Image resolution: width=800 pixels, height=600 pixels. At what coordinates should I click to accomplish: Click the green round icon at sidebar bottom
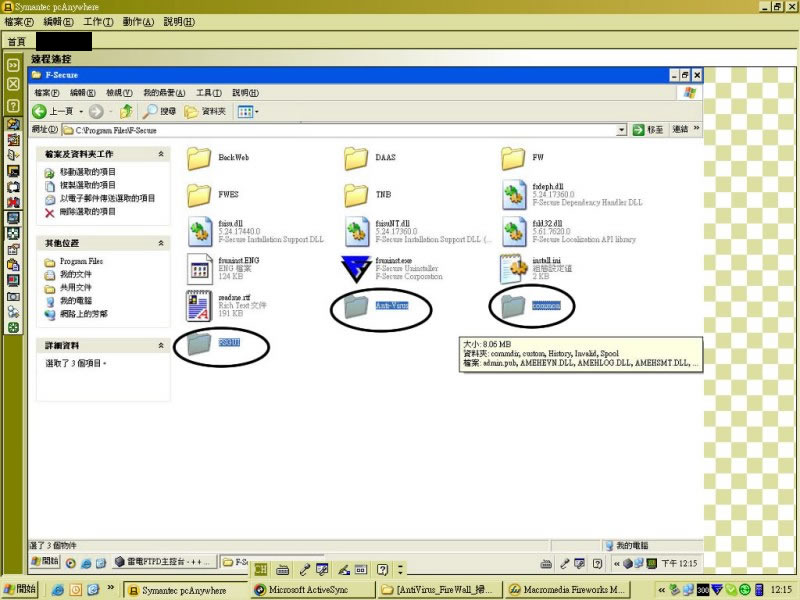13,328
